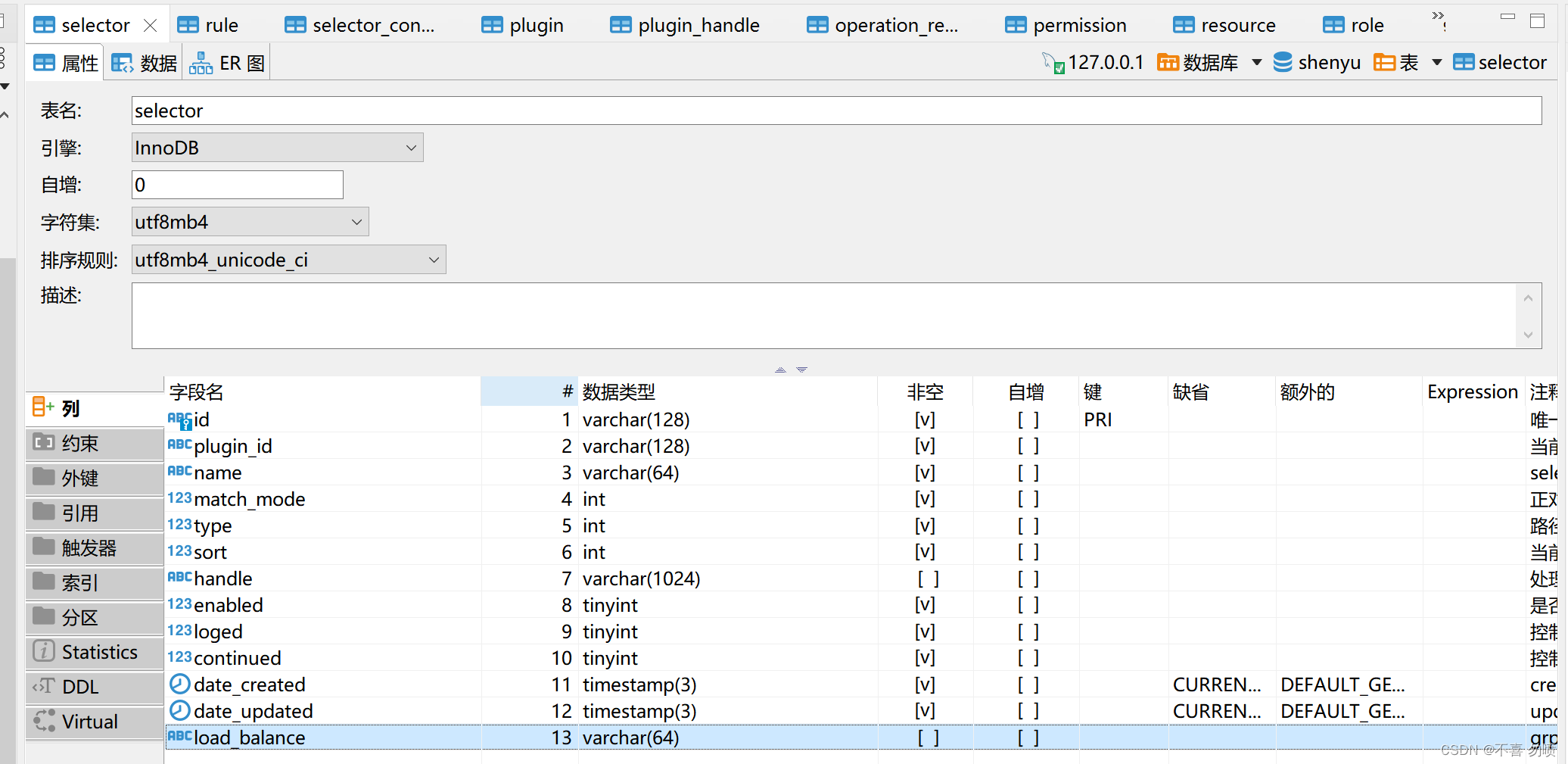Switch to the rule tab

point(207,25)
